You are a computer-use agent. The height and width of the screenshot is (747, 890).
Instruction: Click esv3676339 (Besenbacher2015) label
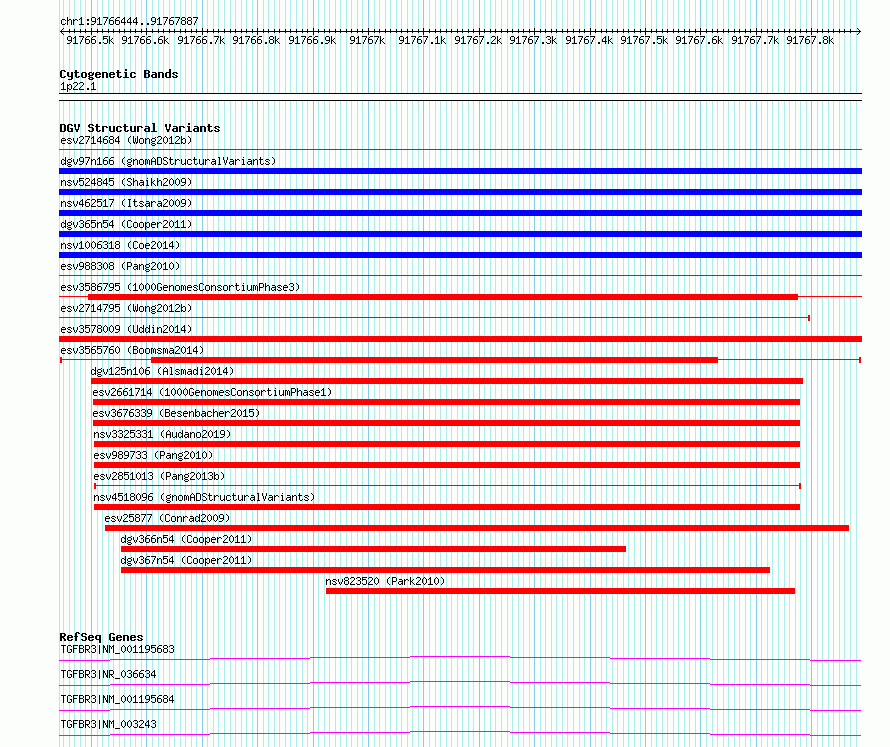pos(176,413)
